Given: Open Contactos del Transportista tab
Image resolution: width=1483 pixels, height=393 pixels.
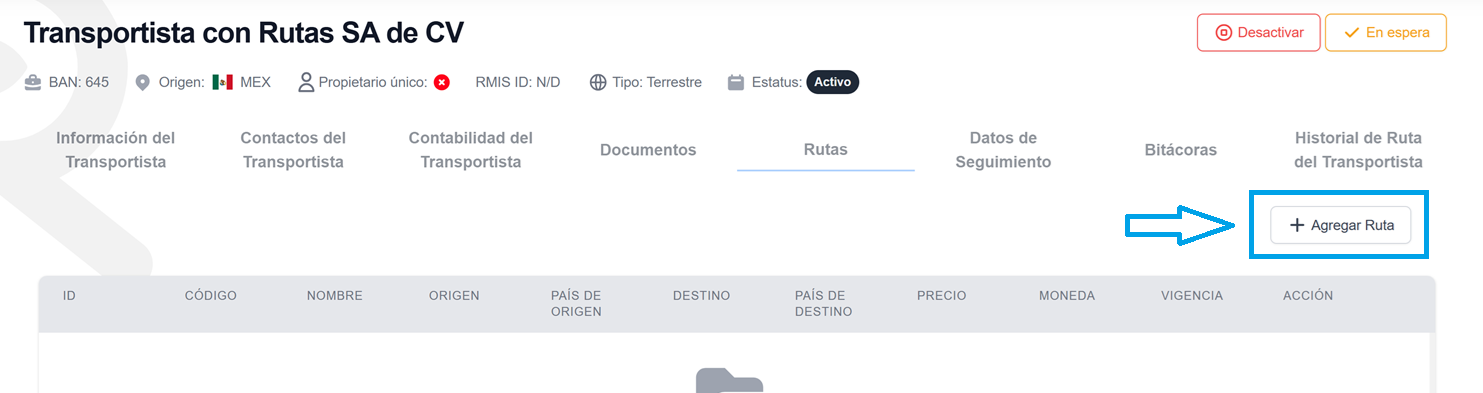Looking at the screenshot, I should 293,150.
